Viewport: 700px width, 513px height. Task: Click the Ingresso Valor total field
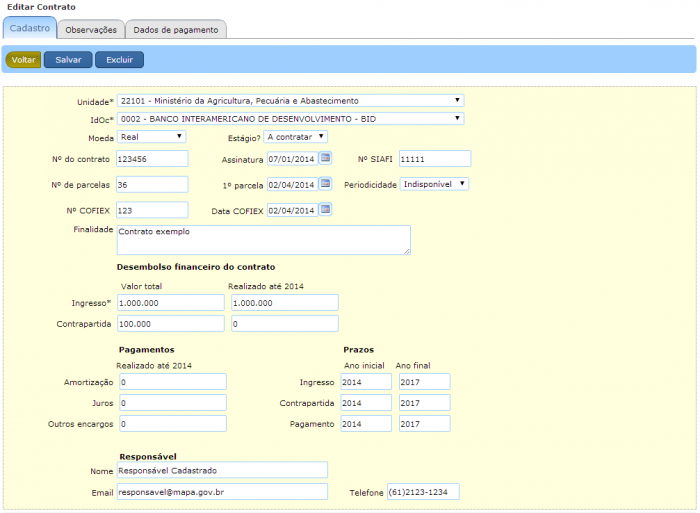(171, 303)
